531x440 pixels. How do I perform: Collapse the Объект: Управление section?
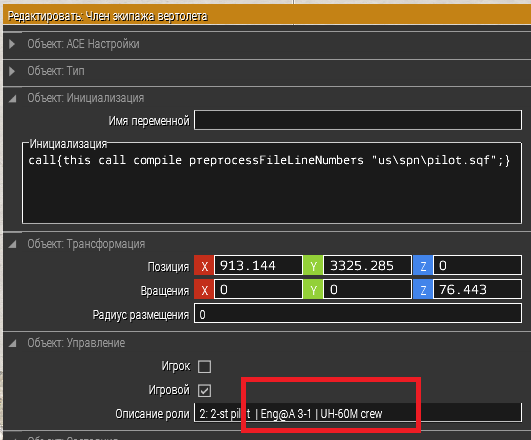[x=13, y=343]
